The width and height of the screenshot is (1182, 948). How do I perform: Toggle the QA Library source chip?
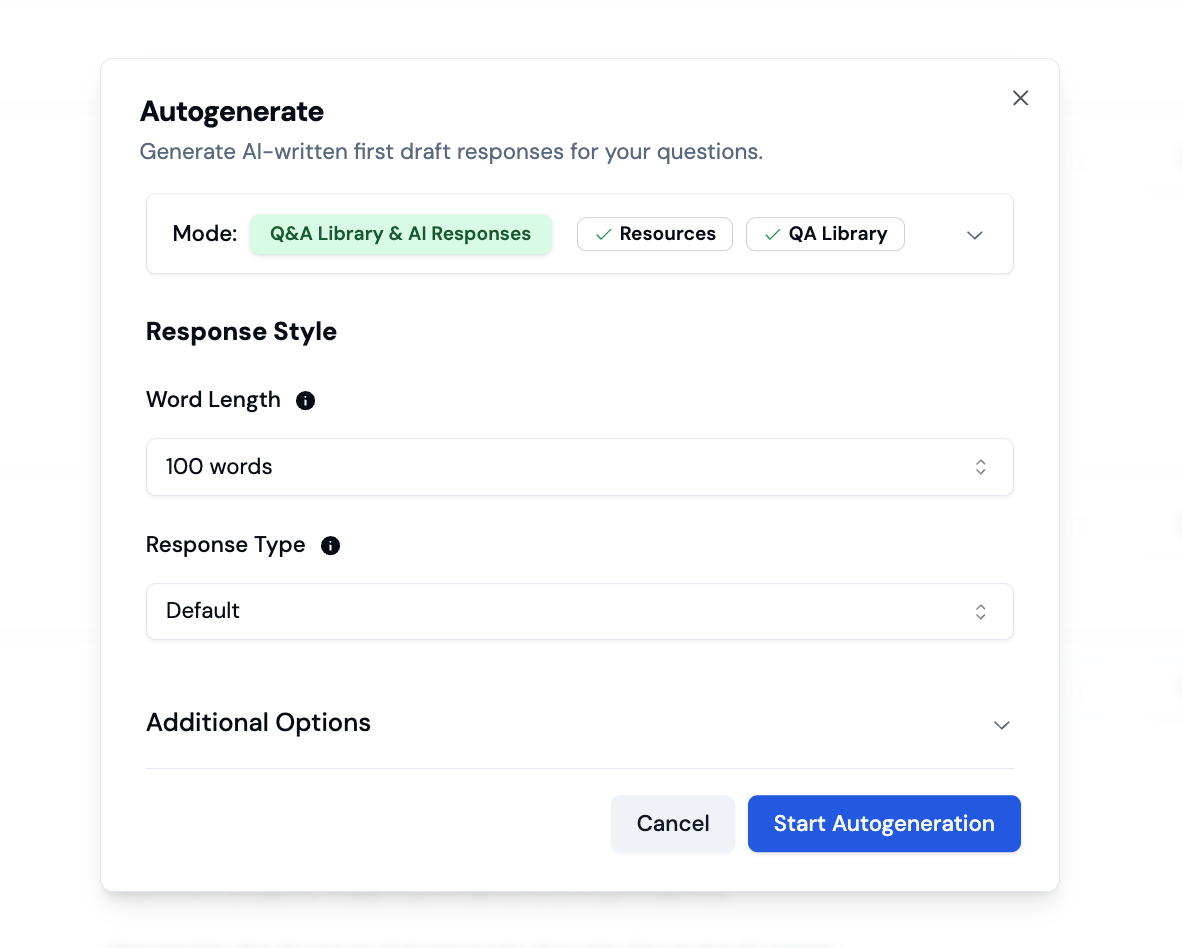click(825, 234)
